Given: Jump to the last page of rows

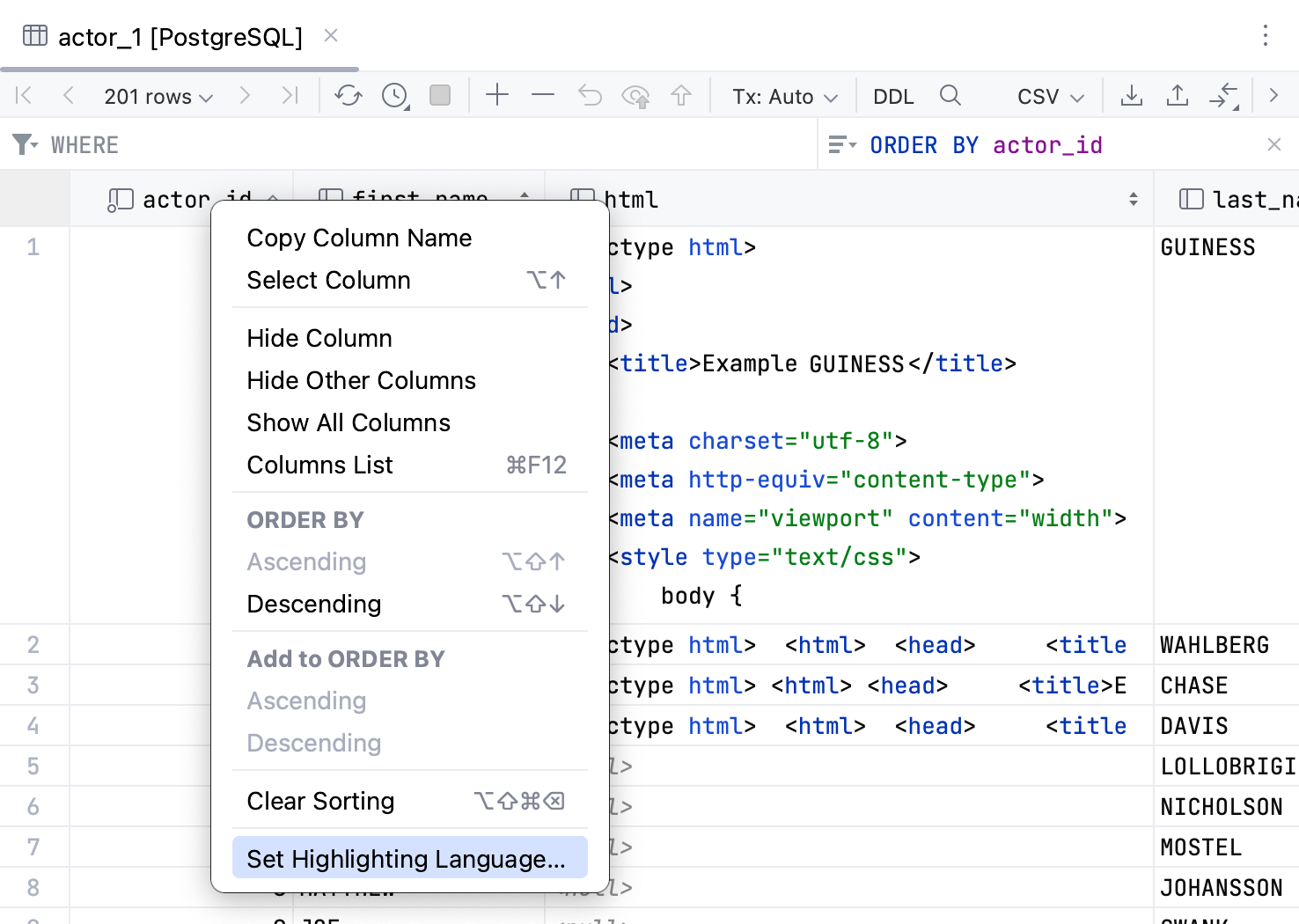Looking at the screenshot, I should pos(290,95).
